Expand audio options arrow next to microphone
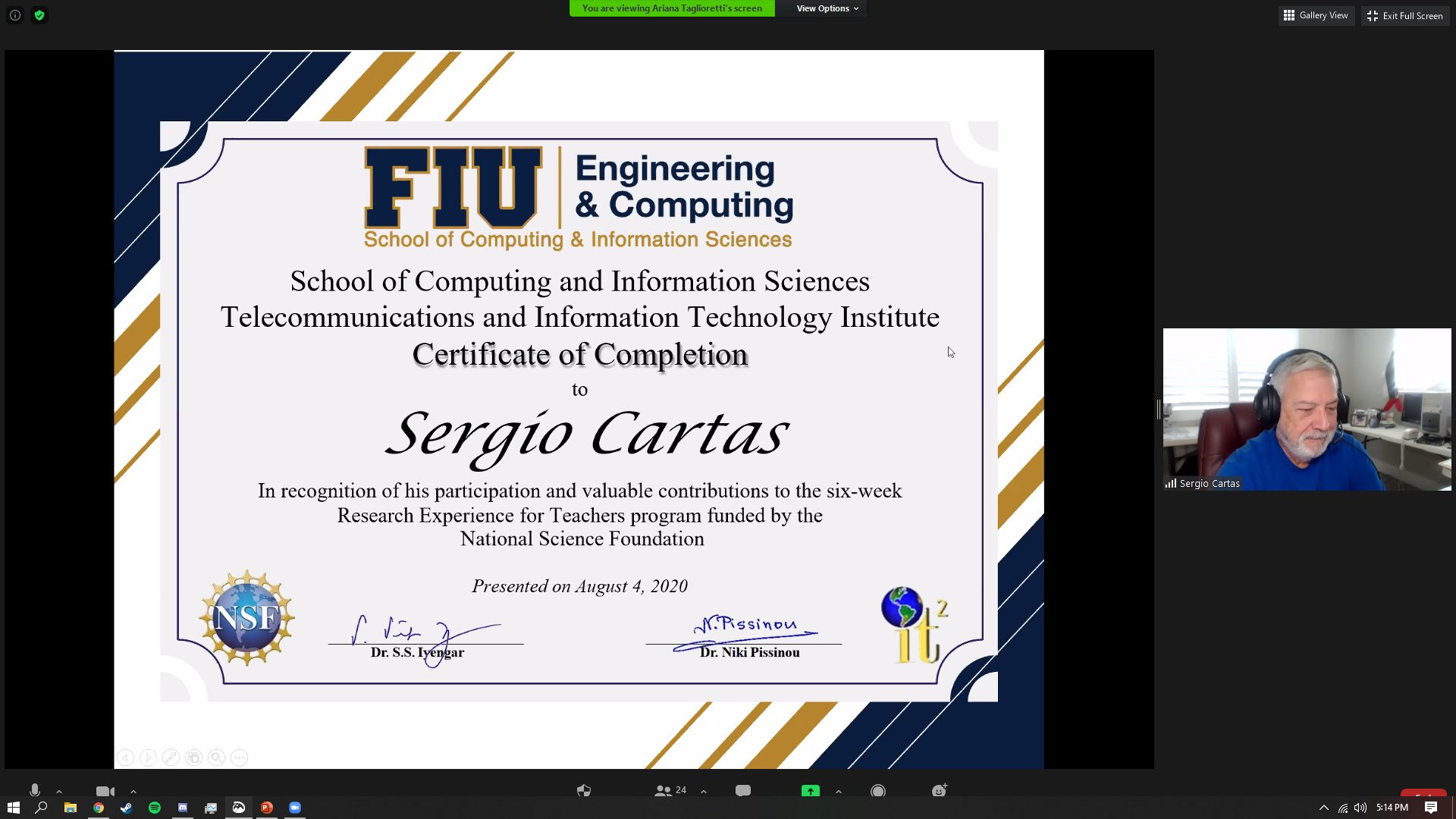1456x819 pixels. [x=59, y=792]
